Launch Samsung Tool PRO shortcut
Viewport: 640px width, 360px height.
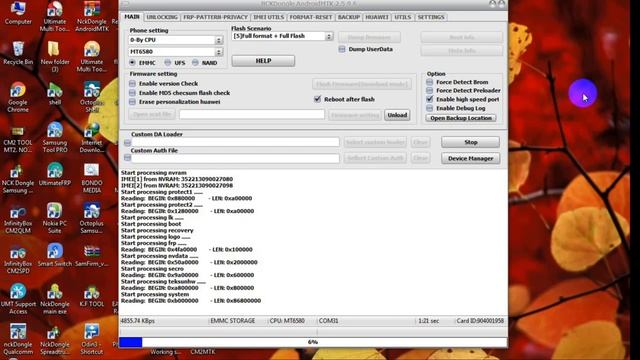click(x=55, y=138)
